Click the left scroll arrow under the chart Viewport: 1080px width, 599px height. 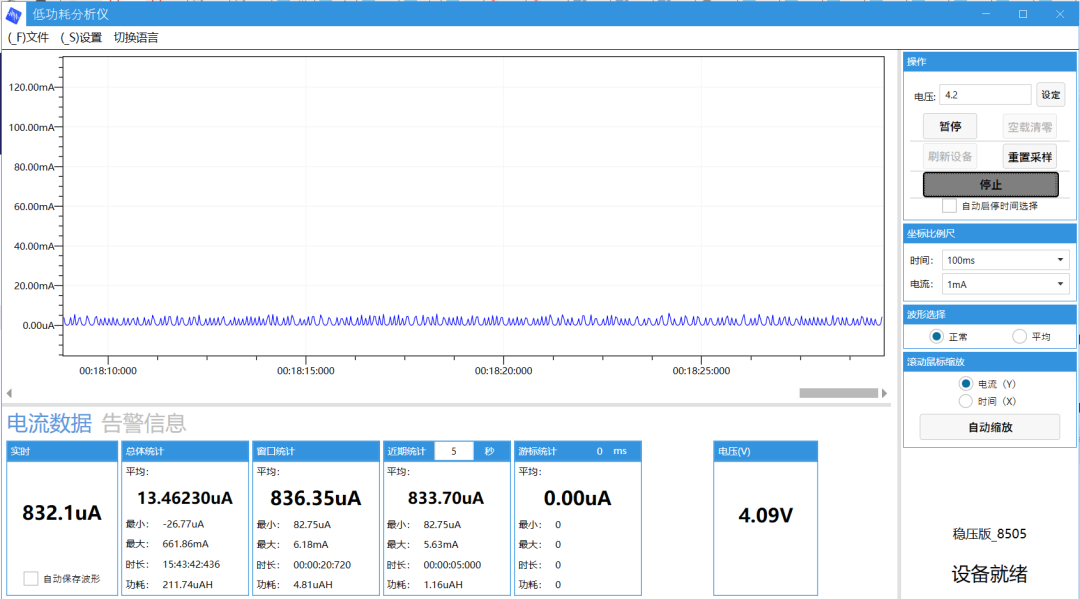9,393
